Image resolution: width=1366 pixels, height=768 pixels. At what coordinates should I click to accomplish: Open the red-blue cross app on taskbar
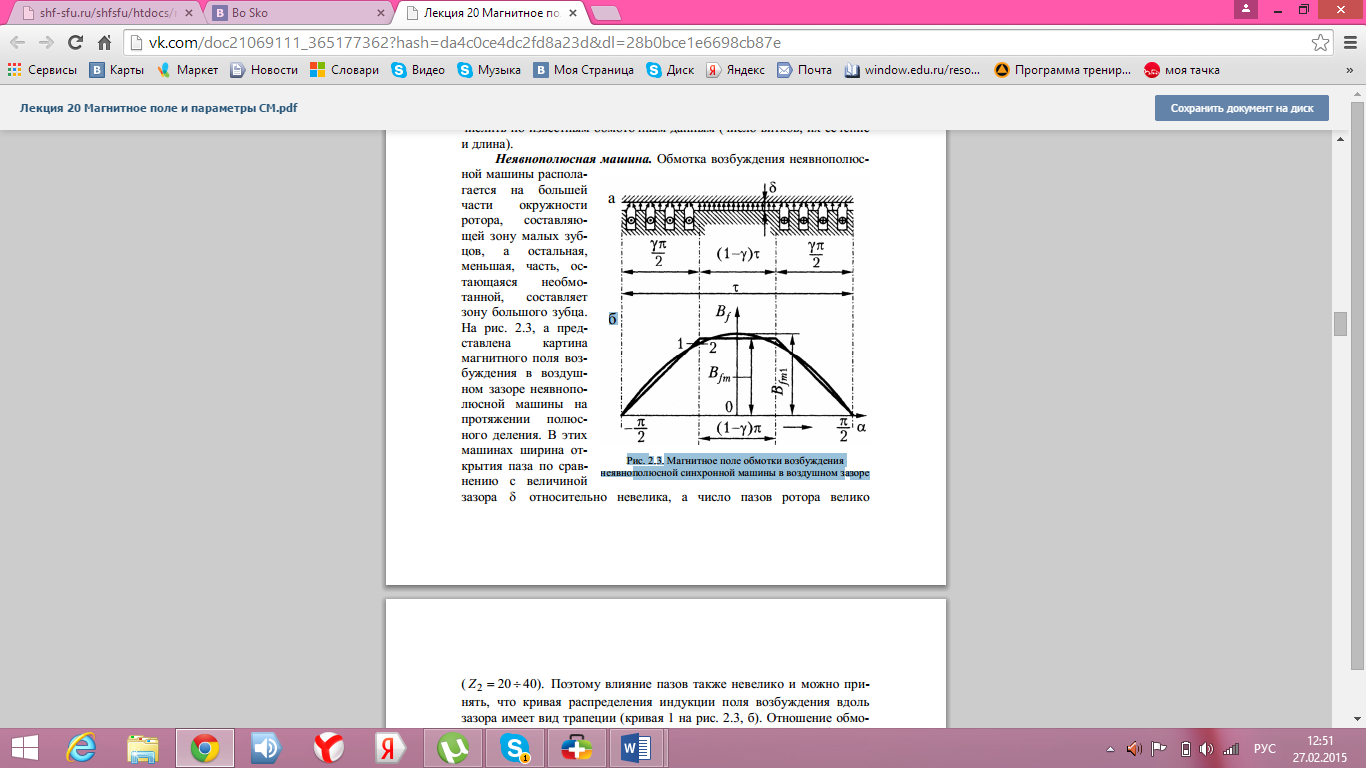tap(577, 748)
